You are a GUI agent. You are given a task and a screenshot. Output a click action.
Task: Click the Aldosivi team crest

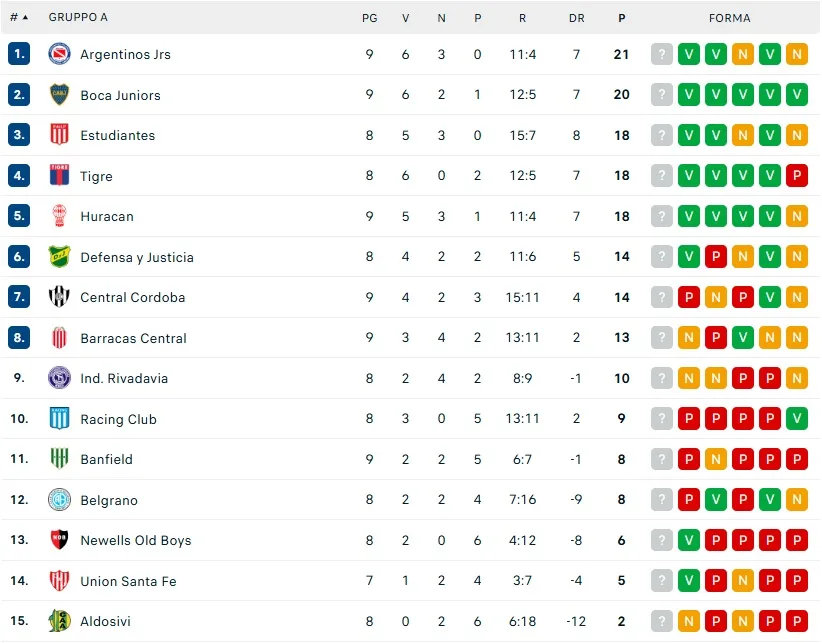click(60, 621)
